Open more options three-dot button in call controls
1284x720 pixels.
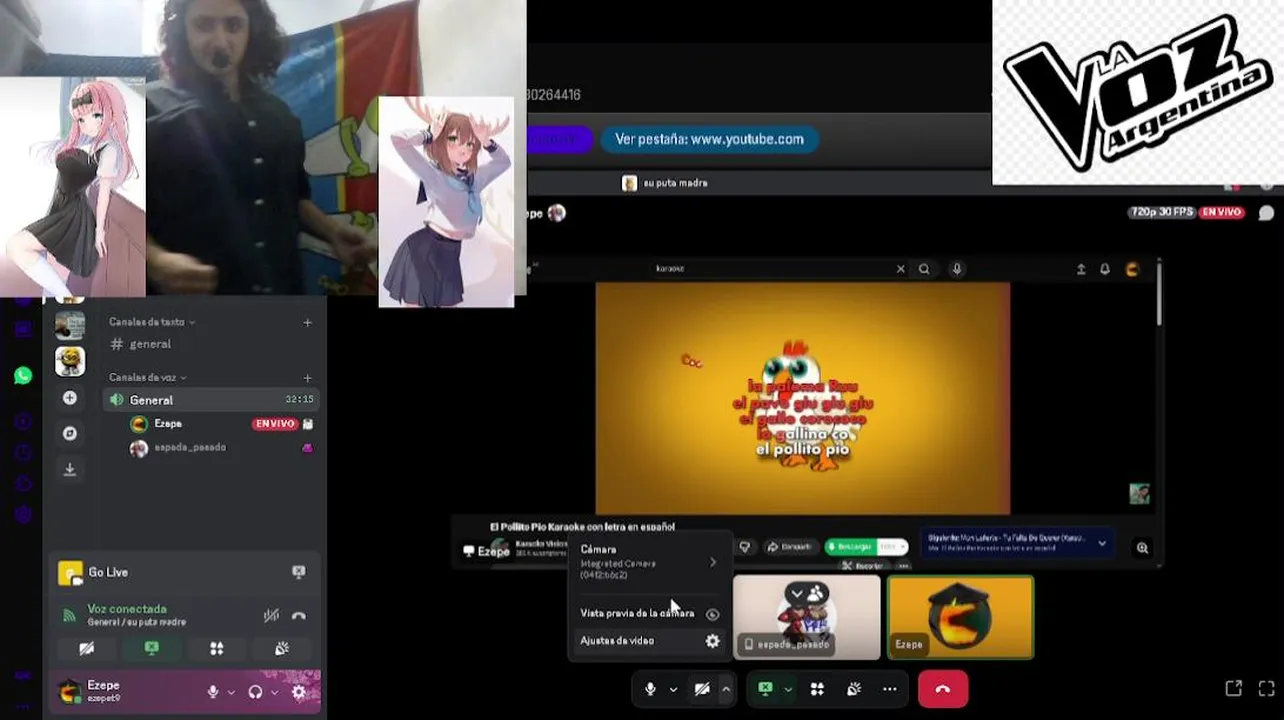890,689
